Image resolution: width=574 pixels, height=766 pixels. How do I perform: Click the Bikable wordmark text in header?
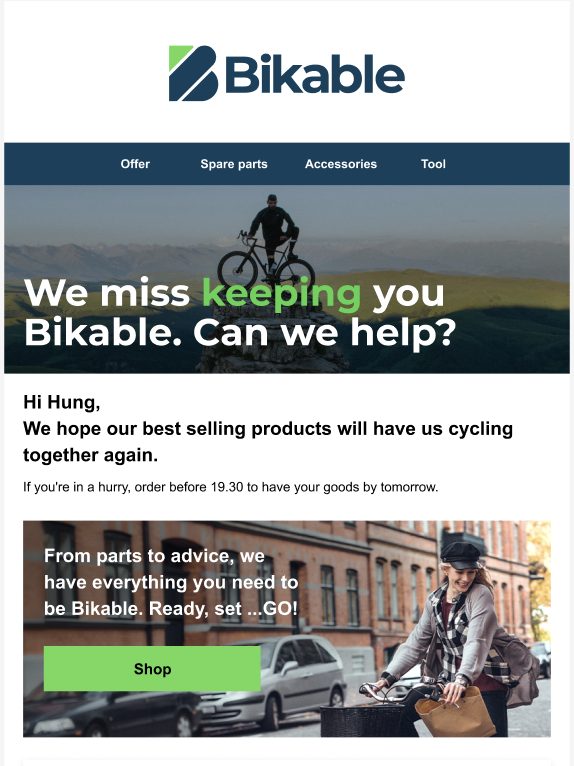coord(315,74)
